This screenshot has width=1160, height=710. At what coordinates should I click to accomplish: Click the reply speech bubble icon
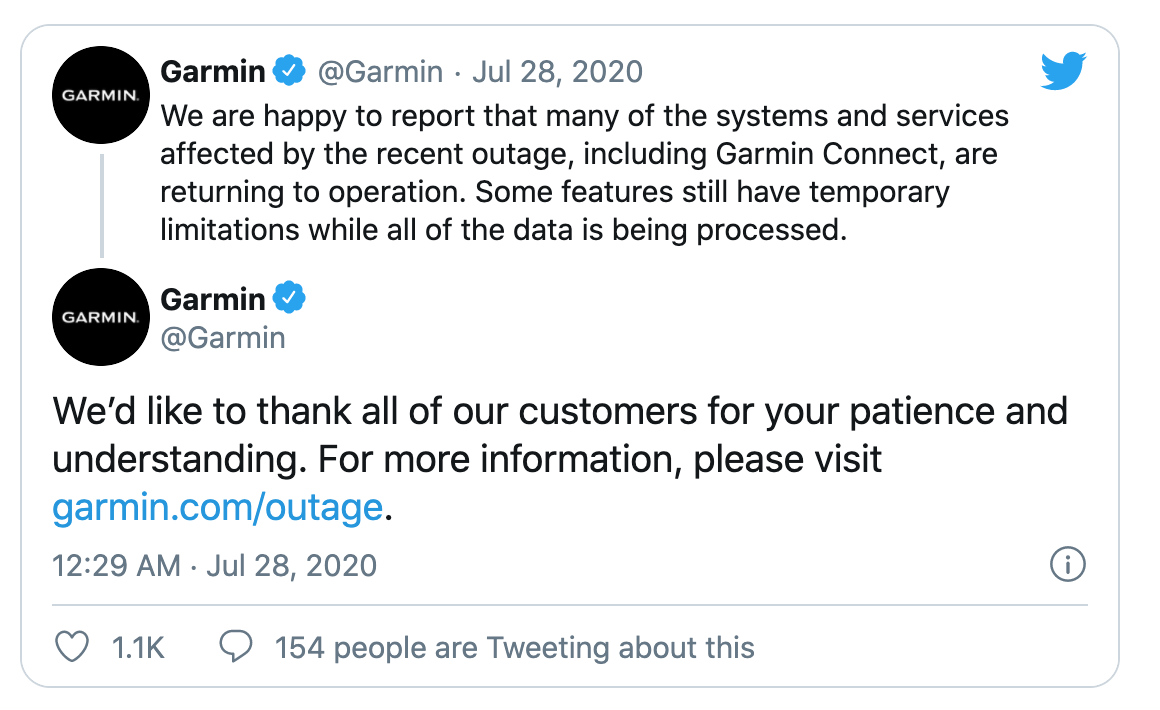236,646
